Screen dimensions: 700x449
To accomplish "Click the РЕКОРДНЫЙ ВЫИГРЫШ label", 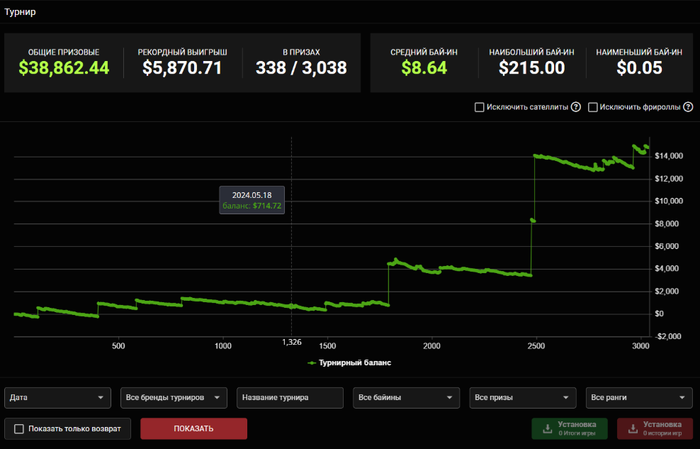I will 183,52.
